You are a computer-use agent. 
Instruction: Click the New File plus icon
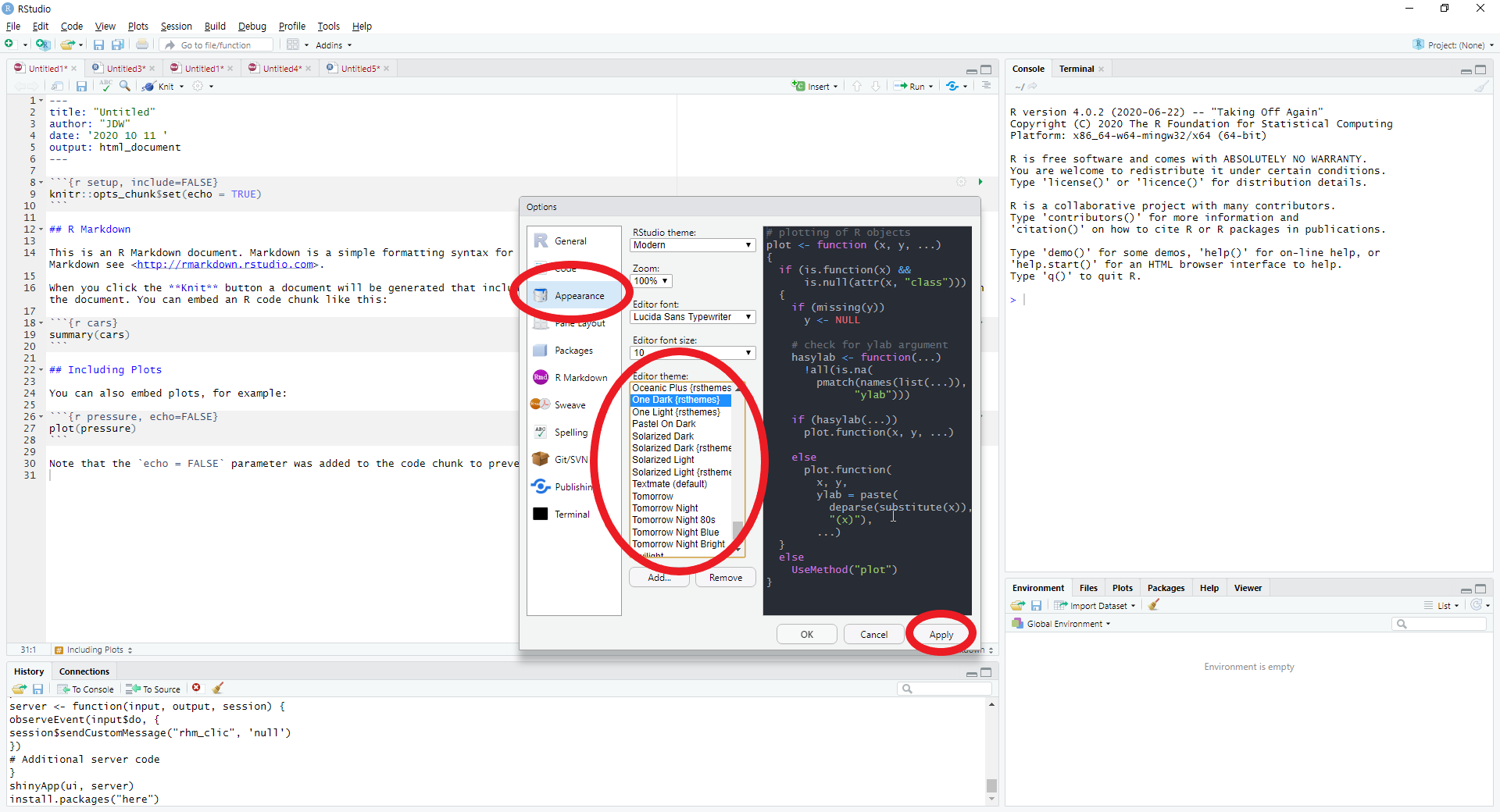pos(9,45)
